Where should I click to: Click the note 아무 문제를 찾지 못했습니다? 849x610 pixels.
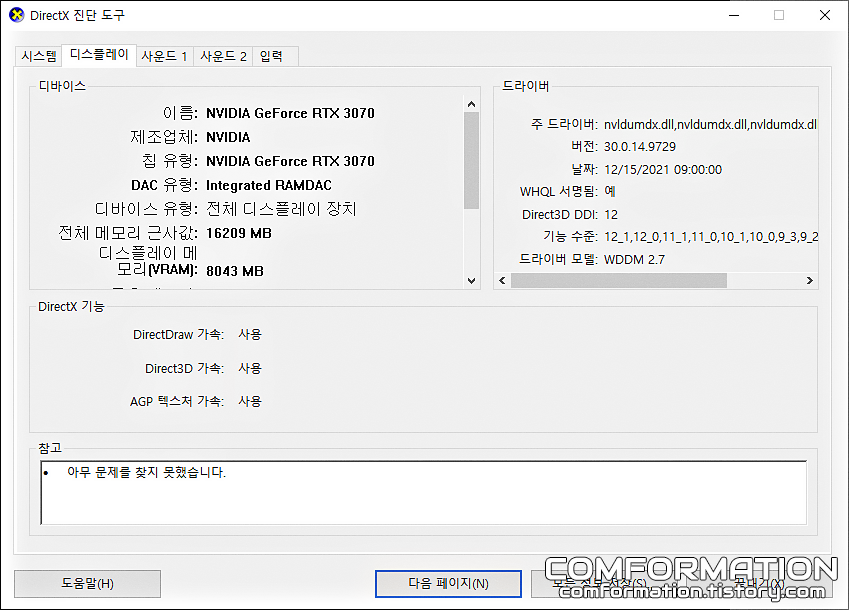[146, 473]
